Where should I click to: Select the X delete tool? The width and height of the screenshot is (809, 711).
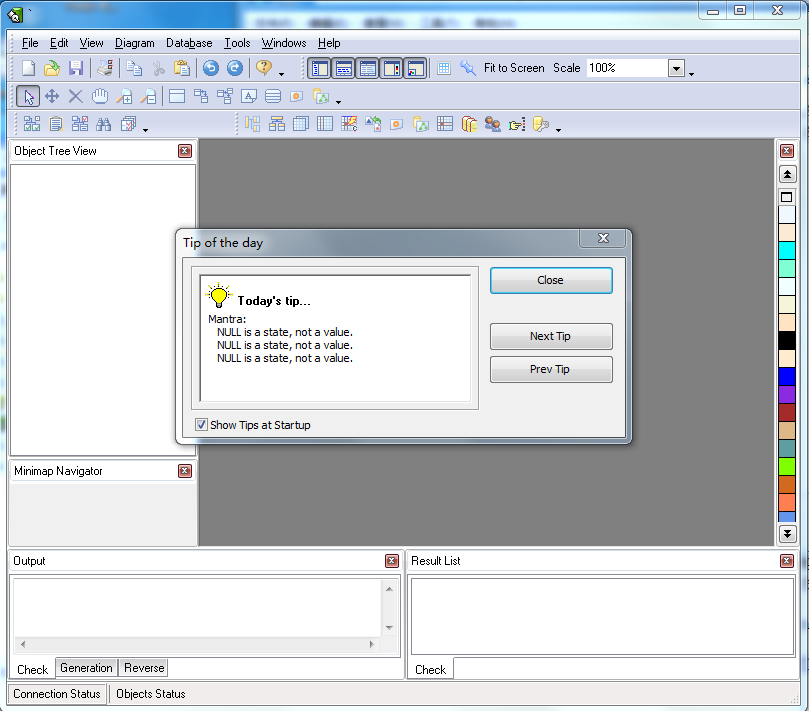pos(76,96)
